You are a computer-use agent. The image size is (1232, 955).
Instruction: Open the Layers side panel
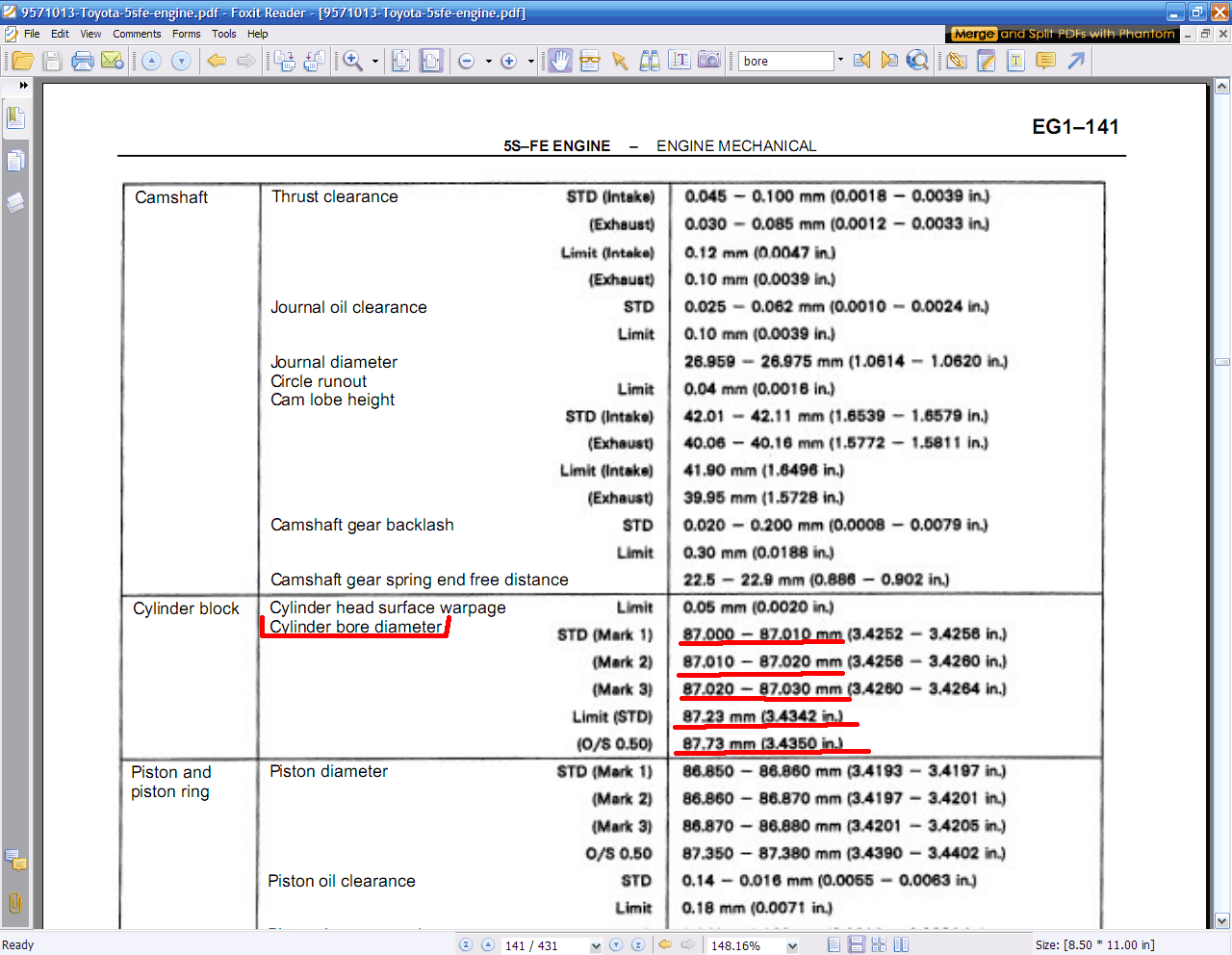click(x=15, y=202)
